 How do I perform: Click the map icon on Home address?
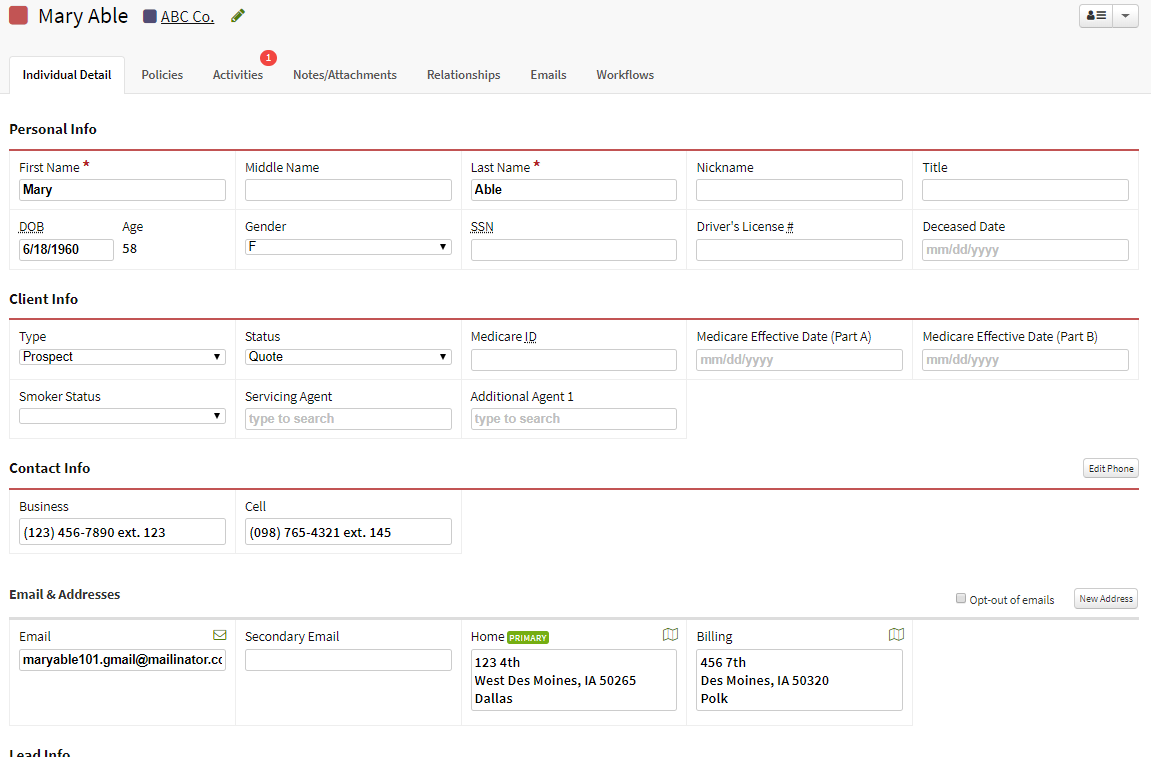670,635
